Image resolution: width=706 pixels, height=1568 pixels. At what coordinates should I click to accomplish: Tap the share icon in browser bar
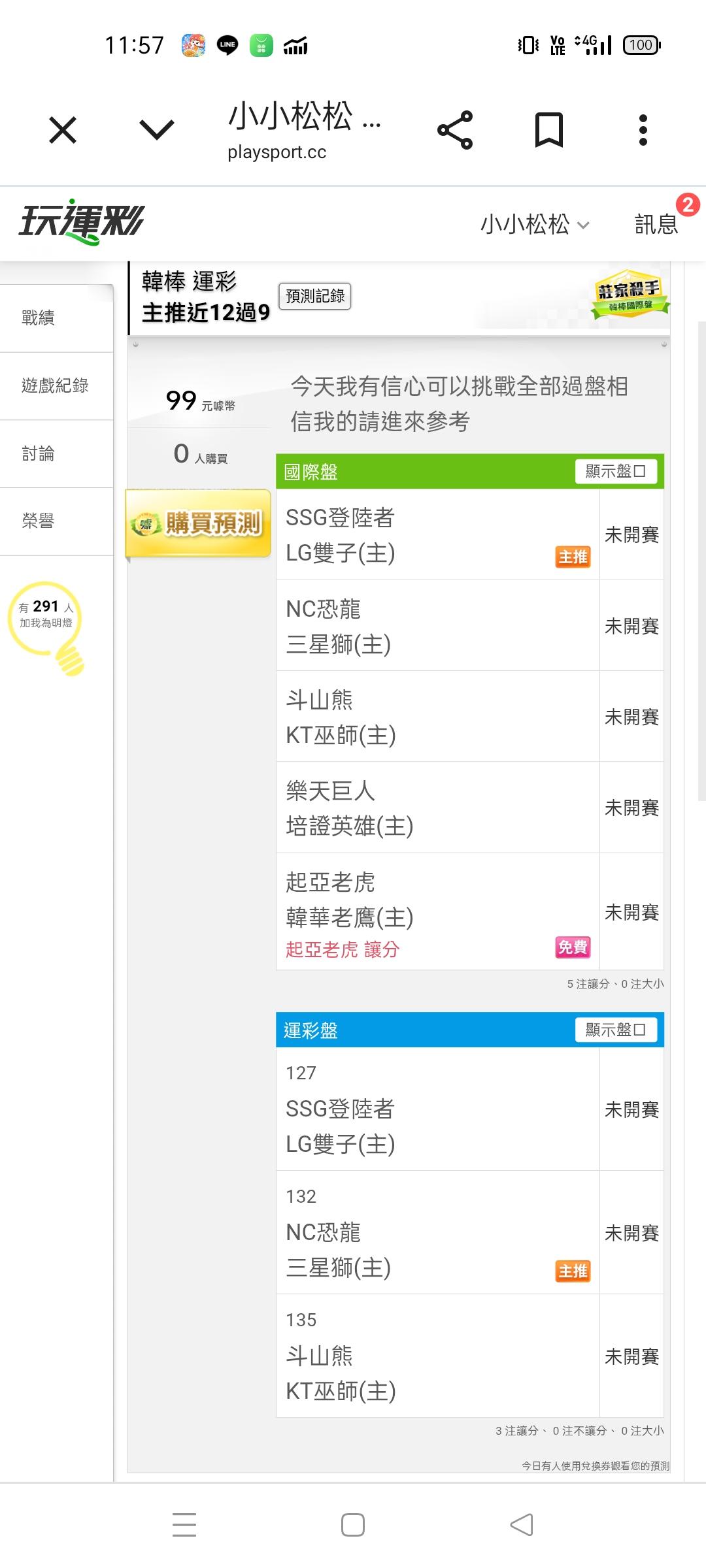pos(455,130)
